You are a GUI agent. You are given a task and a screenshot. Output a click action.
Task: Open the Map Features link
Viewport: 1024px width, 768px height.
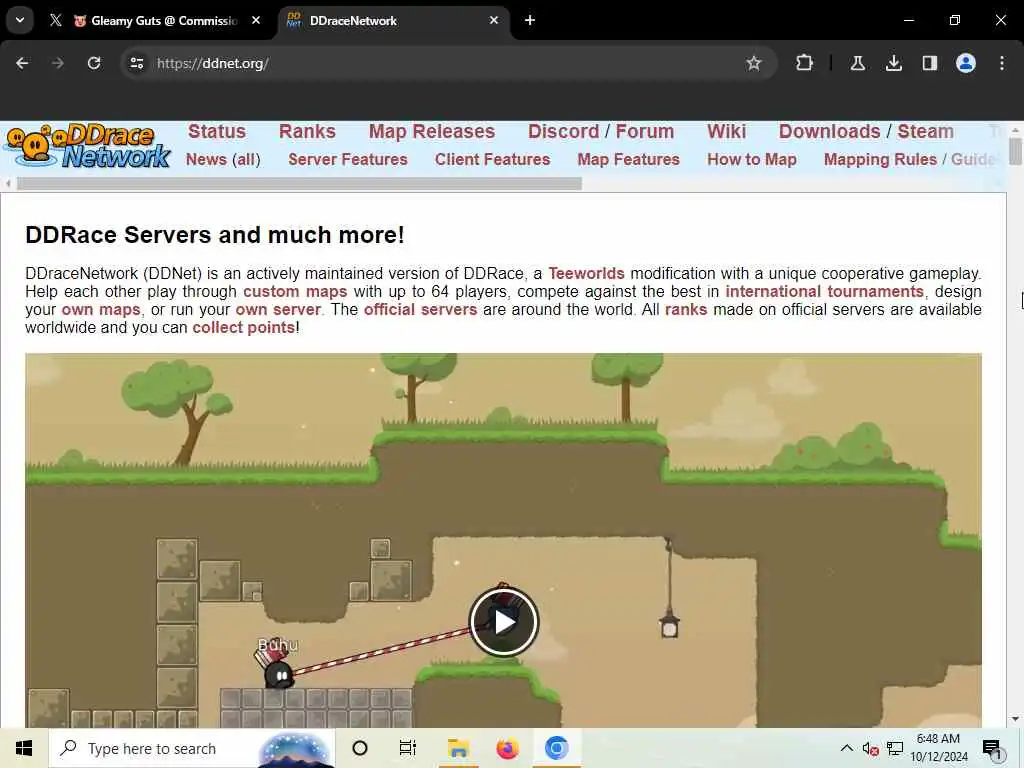[x=628, y=159]
